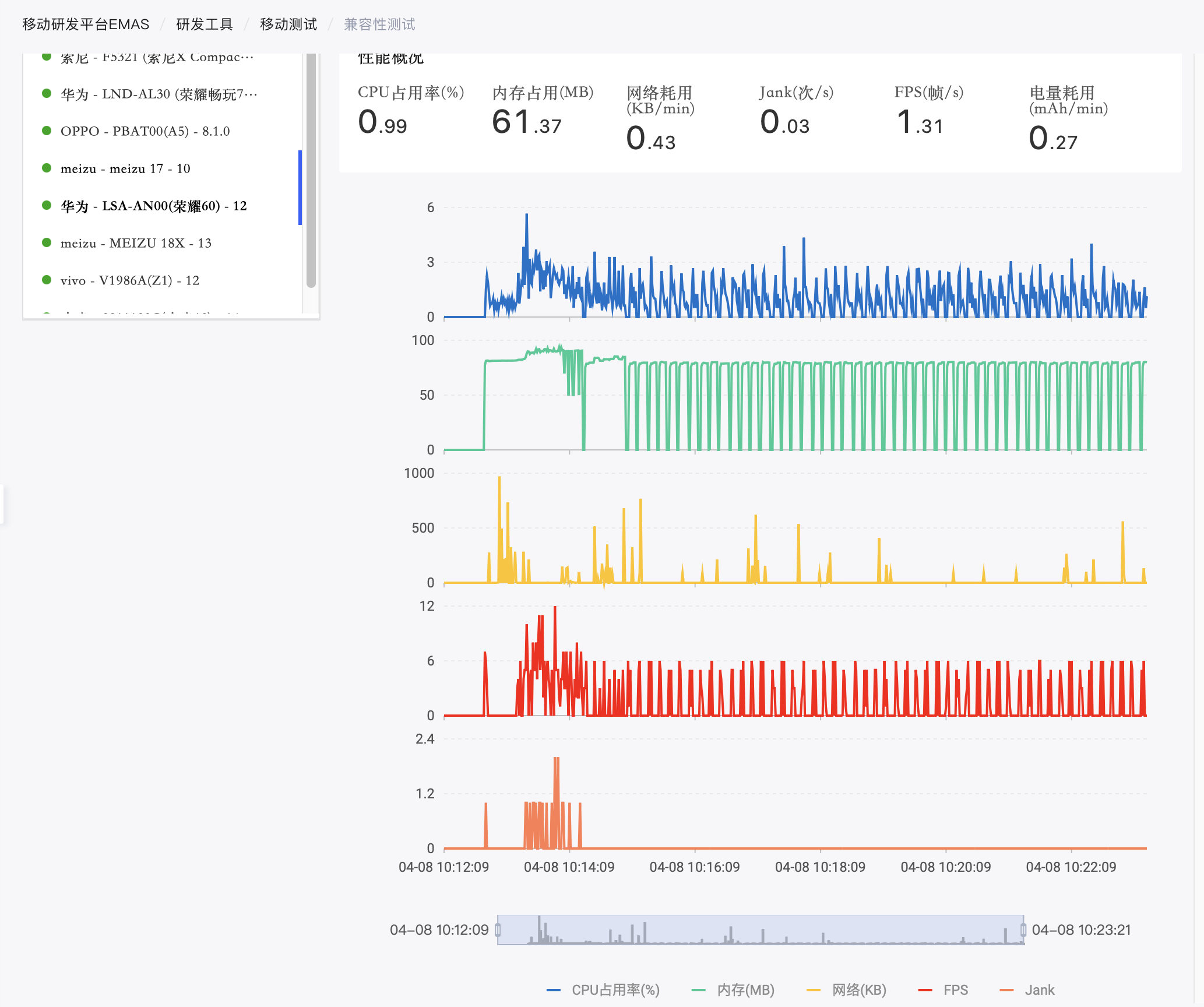Viewport: 1204px width, 1007px height.
Task: Click the device list scrollbar thumb
Action: coord(311,170)
